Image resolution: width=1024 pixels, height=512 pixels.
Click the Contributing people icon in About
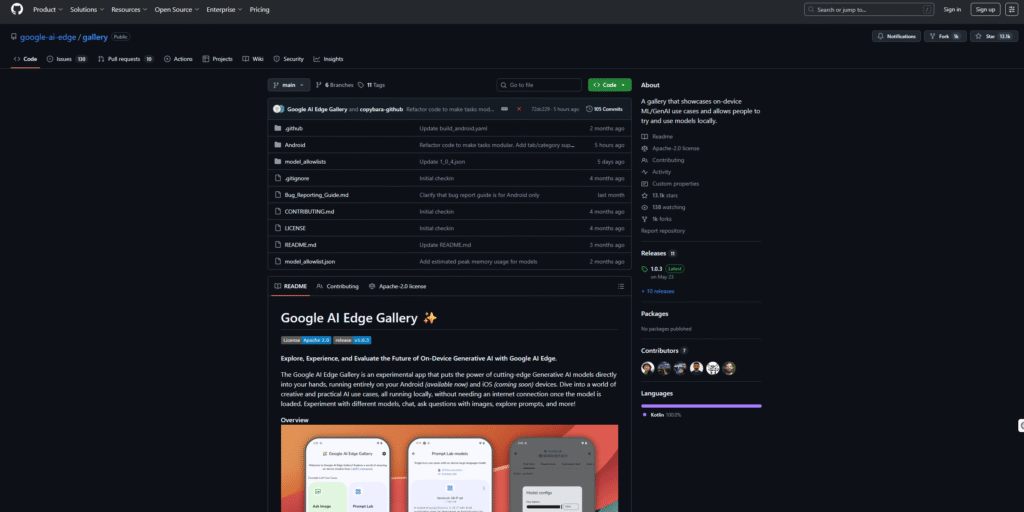click(x=645, y=160)
